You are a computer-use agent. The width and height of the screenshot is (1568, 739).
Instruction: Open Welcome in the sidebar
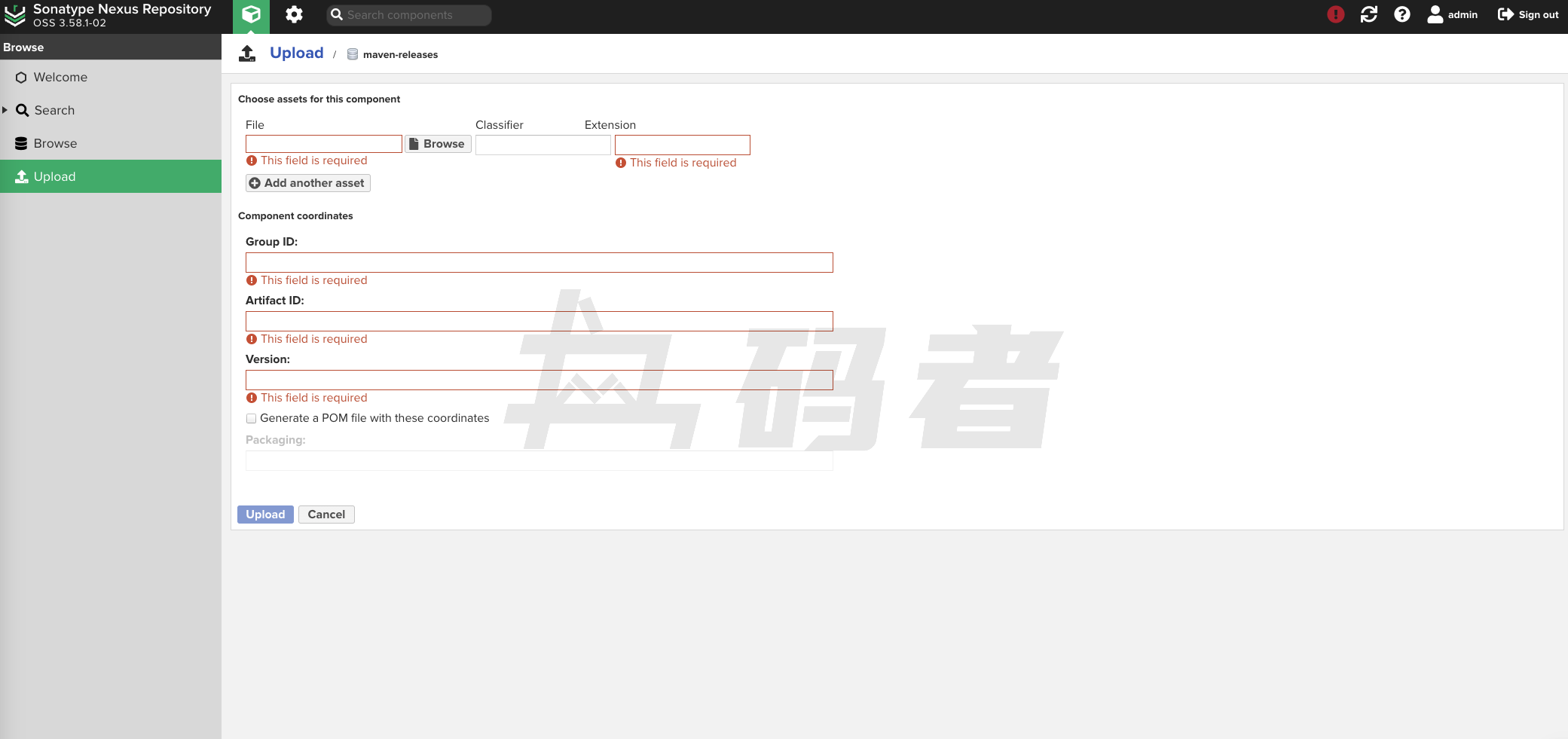tap(60, 78)
